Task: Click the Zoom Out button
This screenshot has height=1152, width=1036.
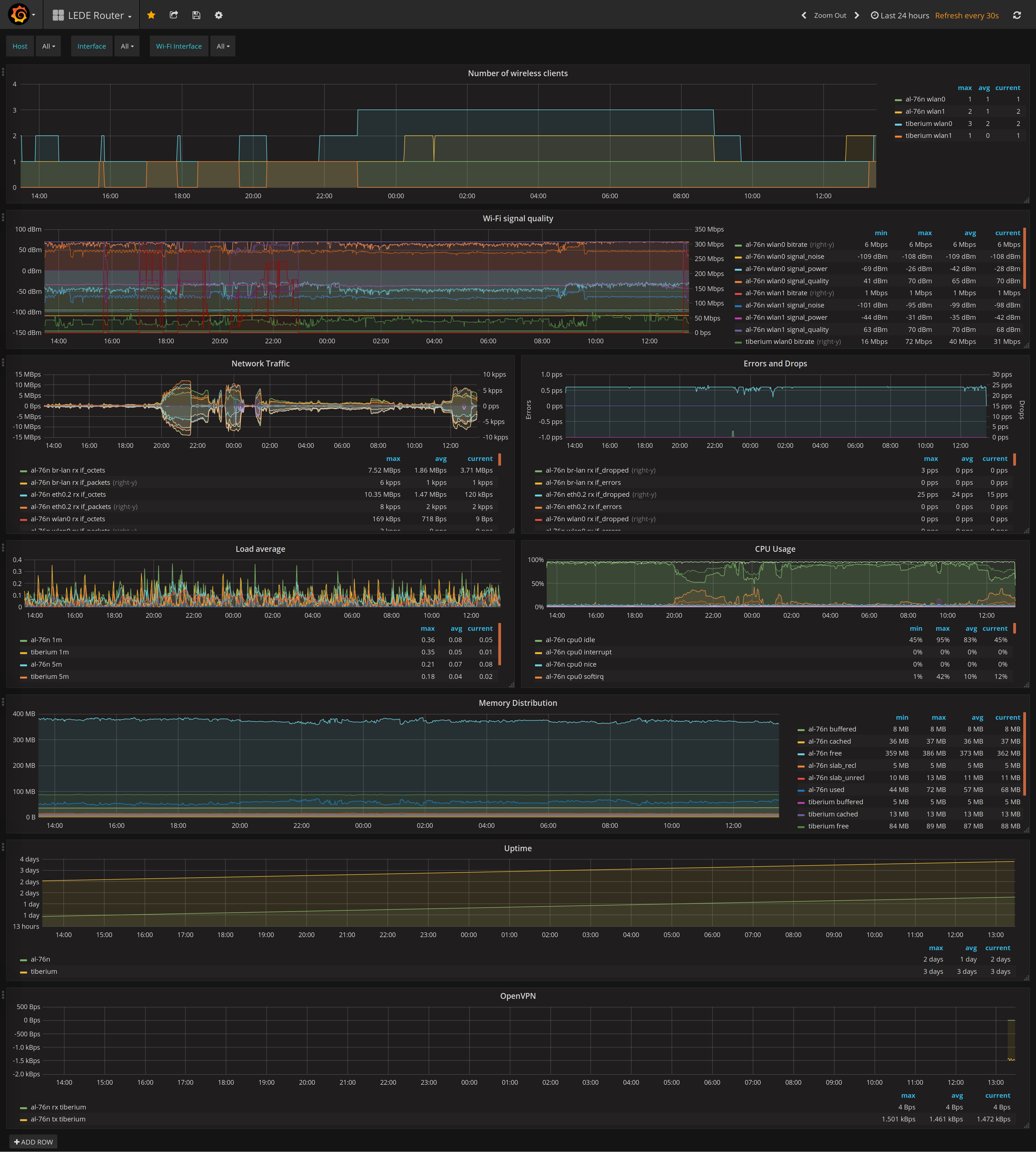Action: coord(829,15)
